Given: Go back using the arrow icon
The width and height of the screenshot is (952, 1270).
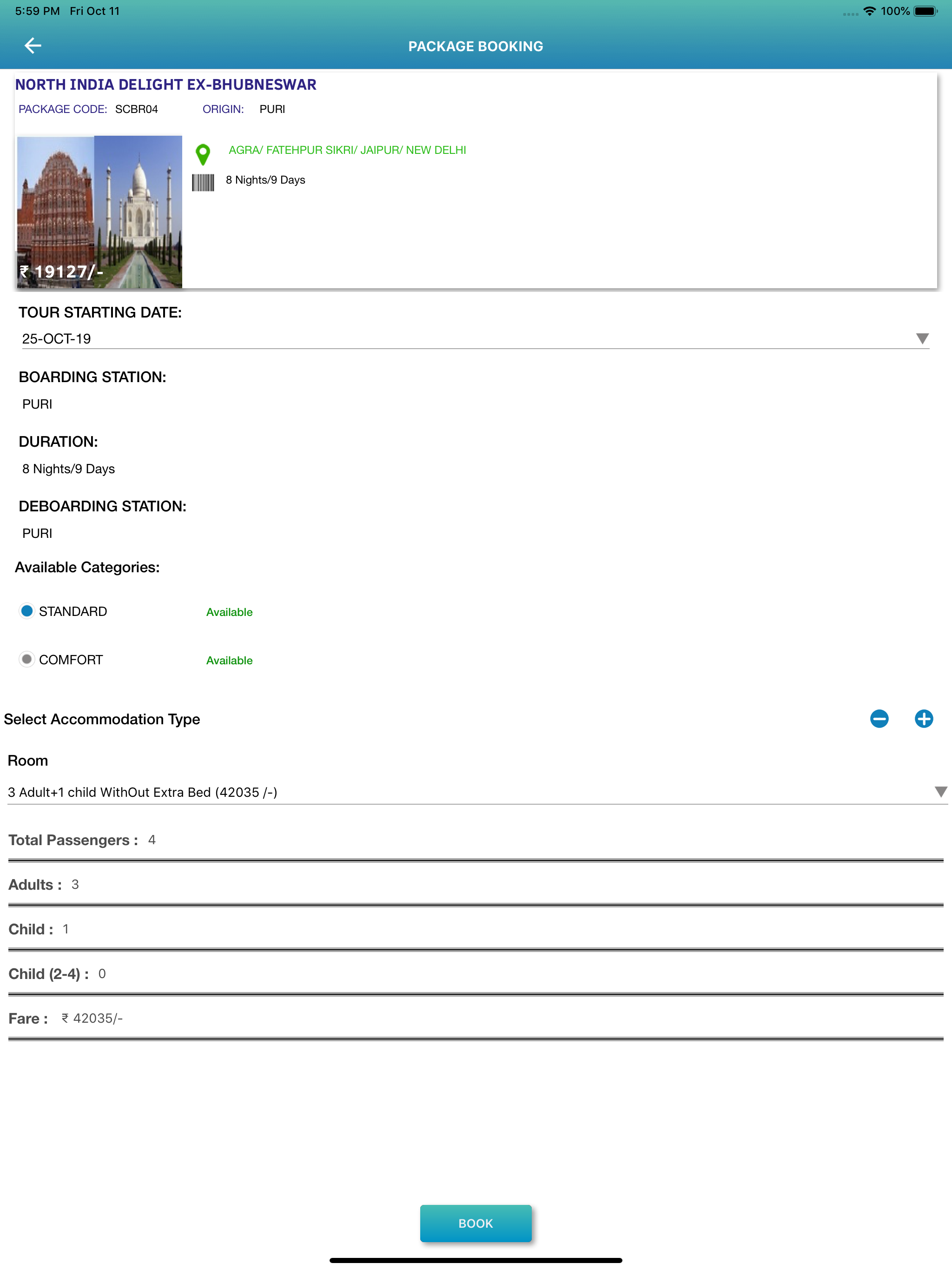Looking at the screenshot, I should click(33, 46).
